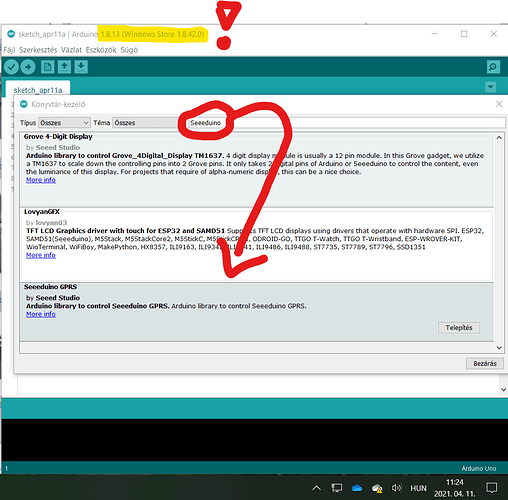Click the library list scroll down arrow
Viewport: 508px width, 500px height.
point(499,348)
